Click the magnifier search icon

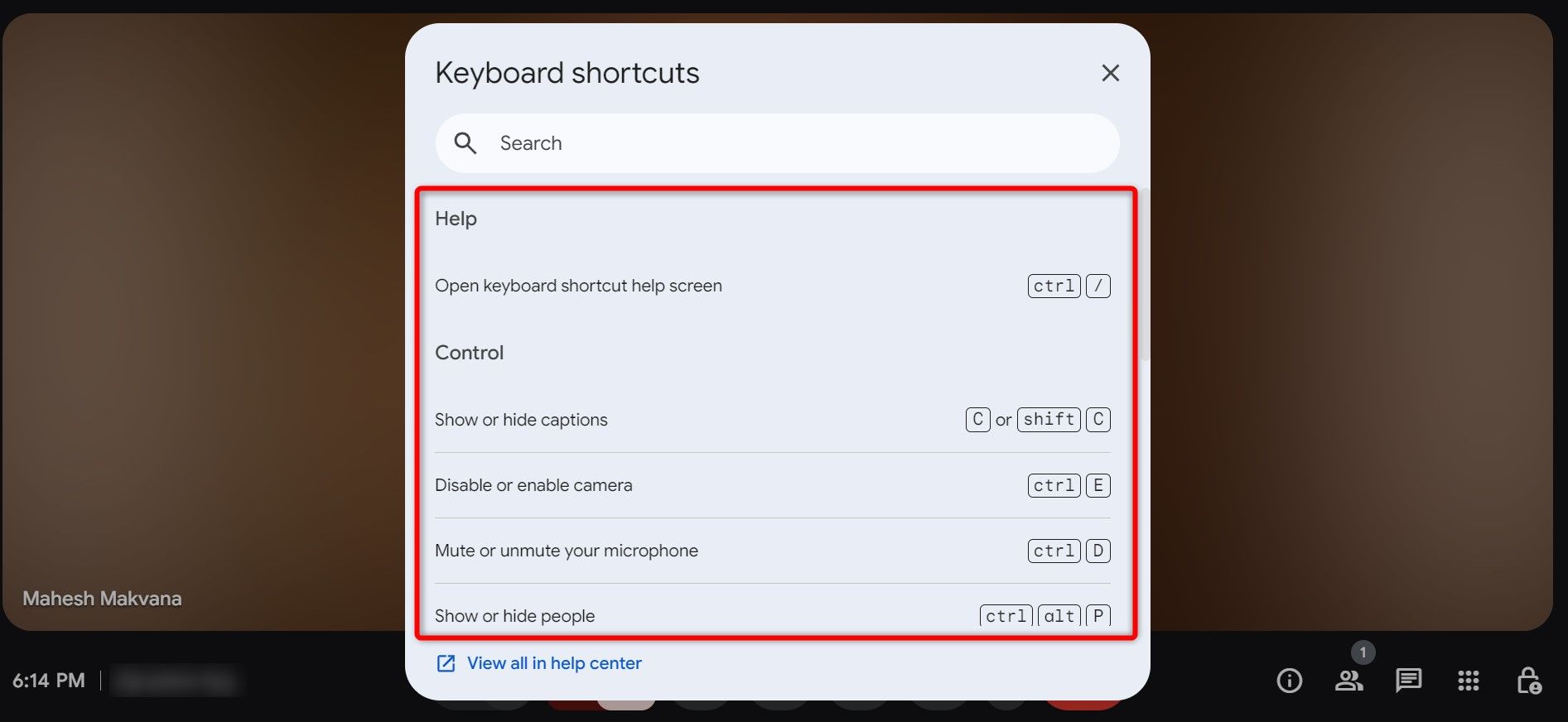tap(466, 143)
